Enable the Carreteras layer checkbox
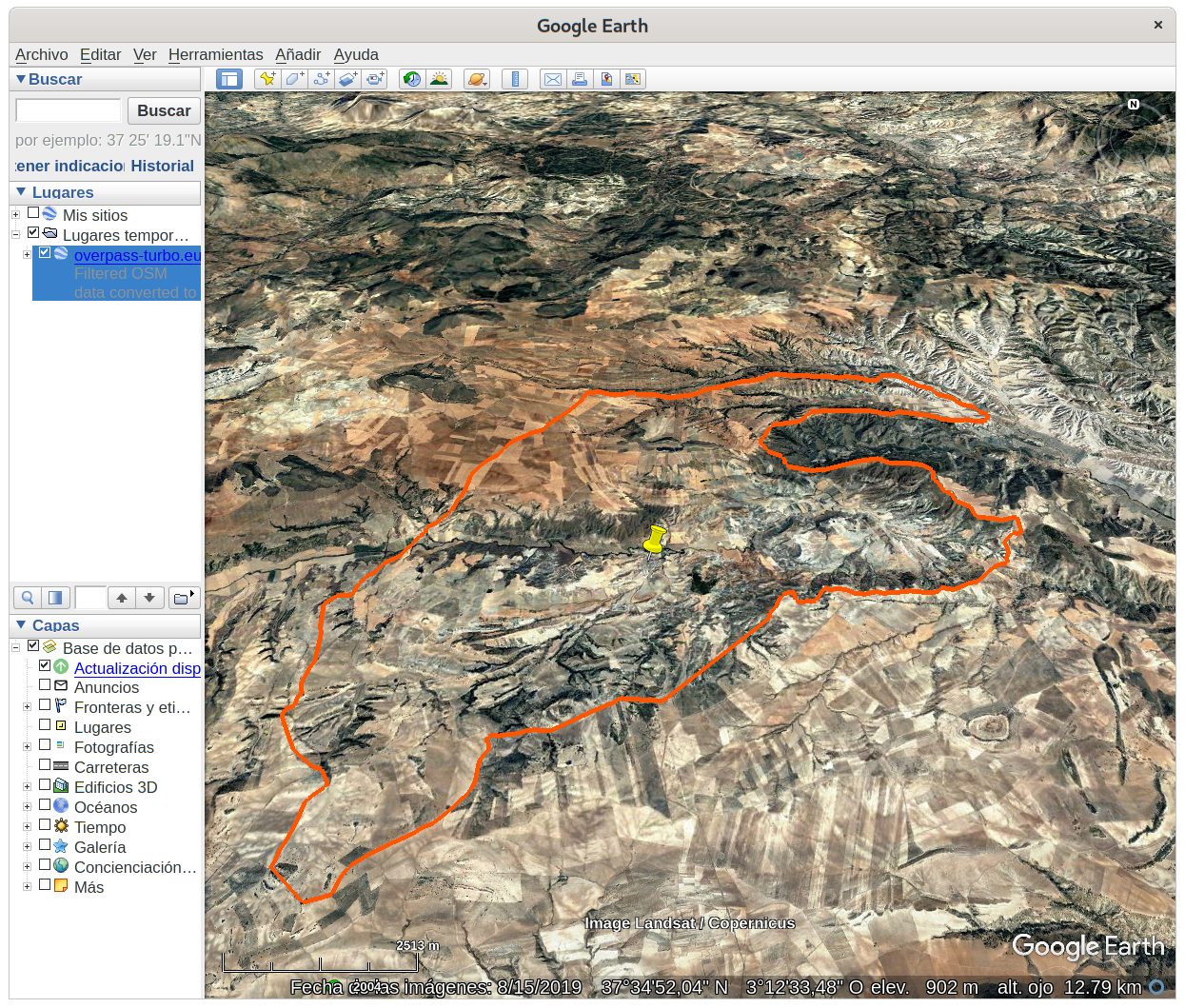This screenshot has height=1008, width=1185. tap(45, 764)
